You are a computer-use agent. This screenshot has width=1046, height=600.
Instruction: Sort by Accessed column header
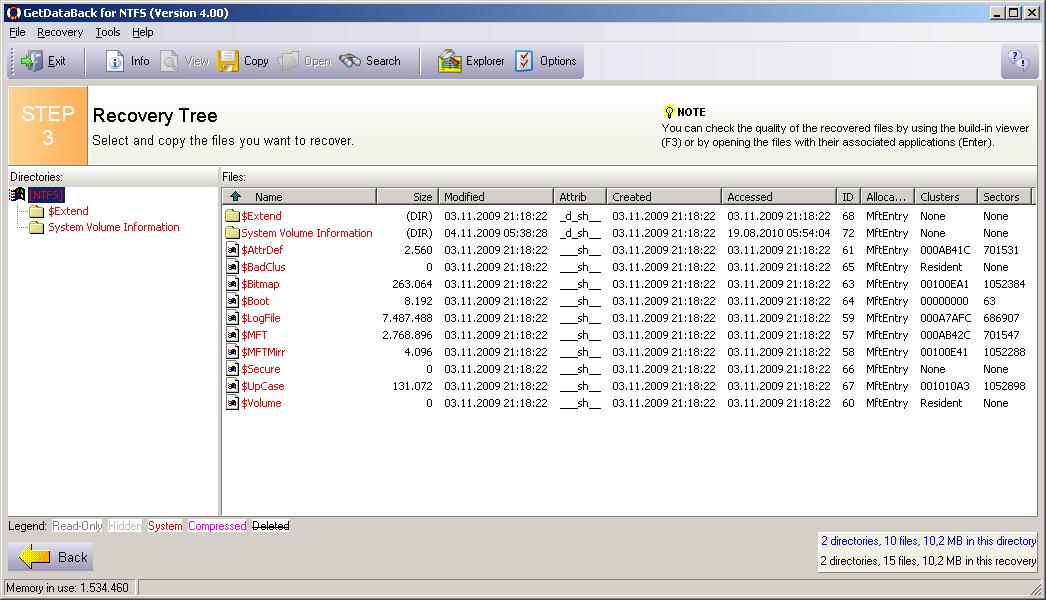coord(778,196)
